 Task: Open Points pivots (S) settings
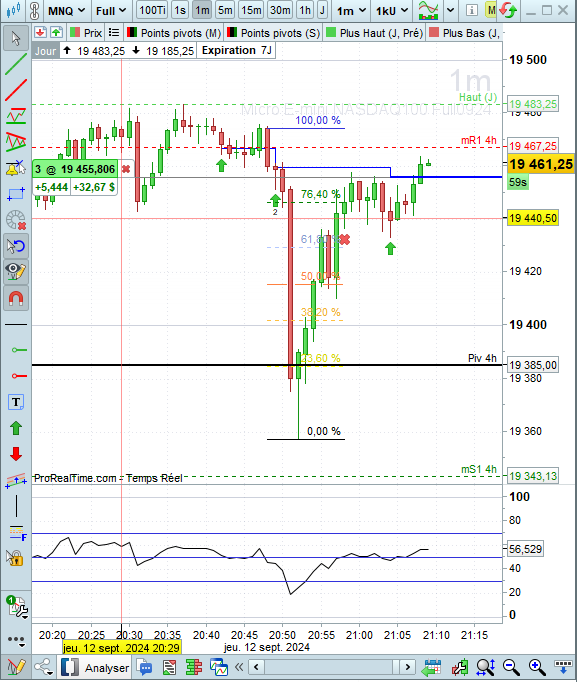point(274,33)
